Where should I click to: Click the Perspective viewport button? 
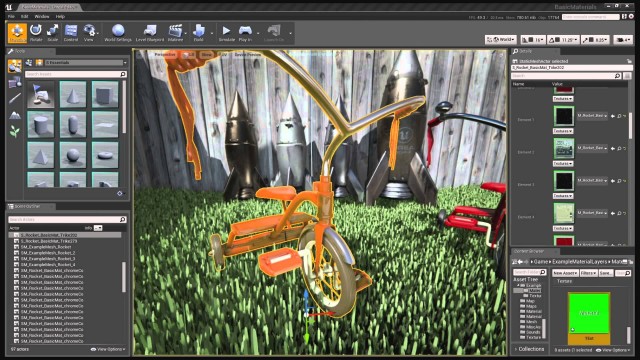coord(165,55)
